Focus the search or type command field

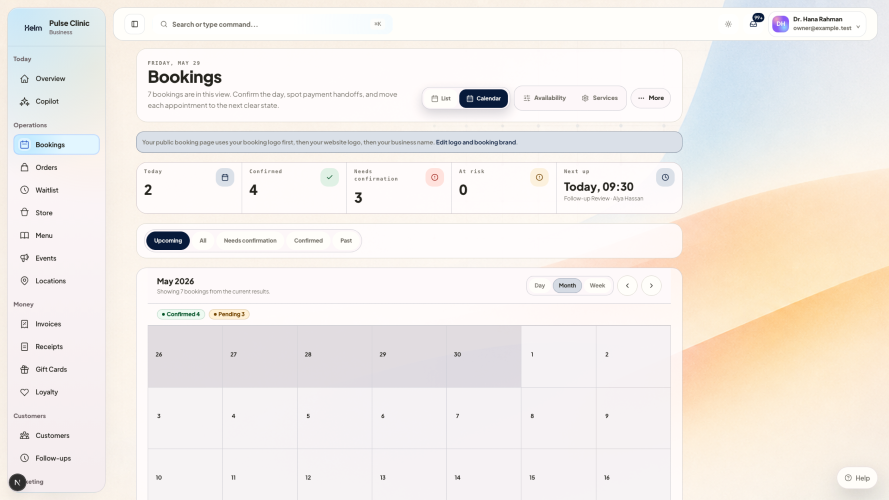click(276, 24)
